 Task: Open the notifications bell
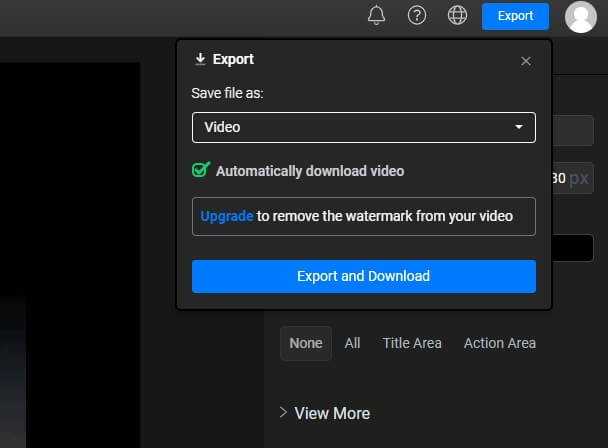376,16
